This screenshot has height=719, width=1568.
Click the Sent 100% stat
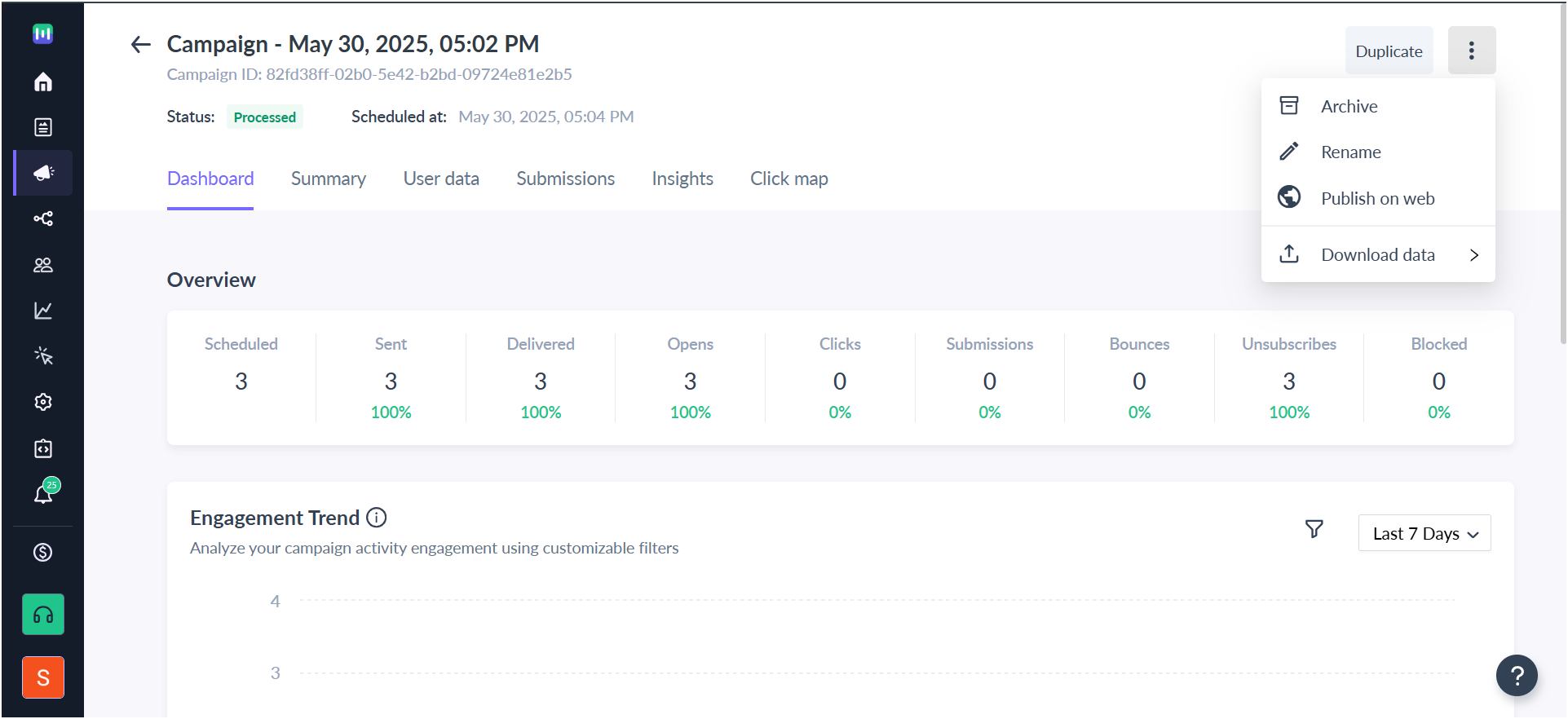pyautogui.click(x=391, y=412)
